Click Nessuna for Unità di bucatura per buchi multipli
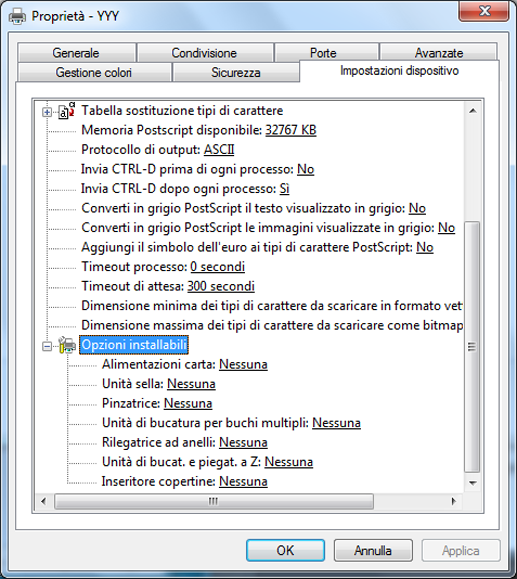The height and width of the screenshot is (579, 517). [x=336, y=423]
